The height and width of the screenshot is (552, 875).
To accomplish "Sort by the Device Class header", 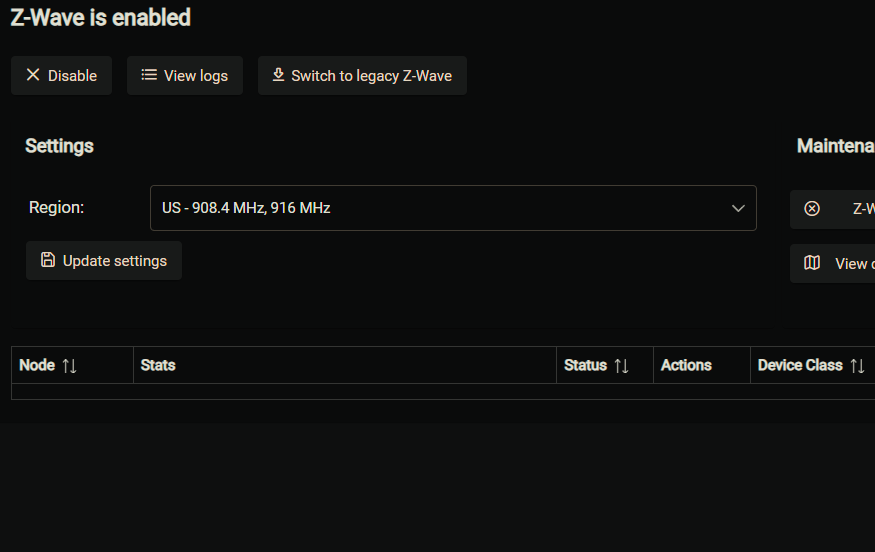I will click(x=800, y=365).
